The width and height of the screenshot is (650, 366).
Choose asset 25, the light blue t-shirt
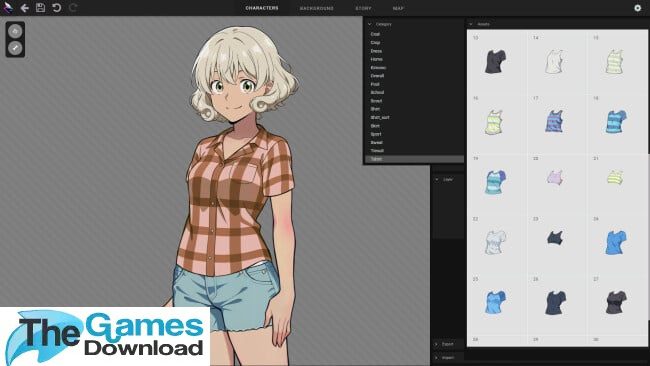coord(495,302)
